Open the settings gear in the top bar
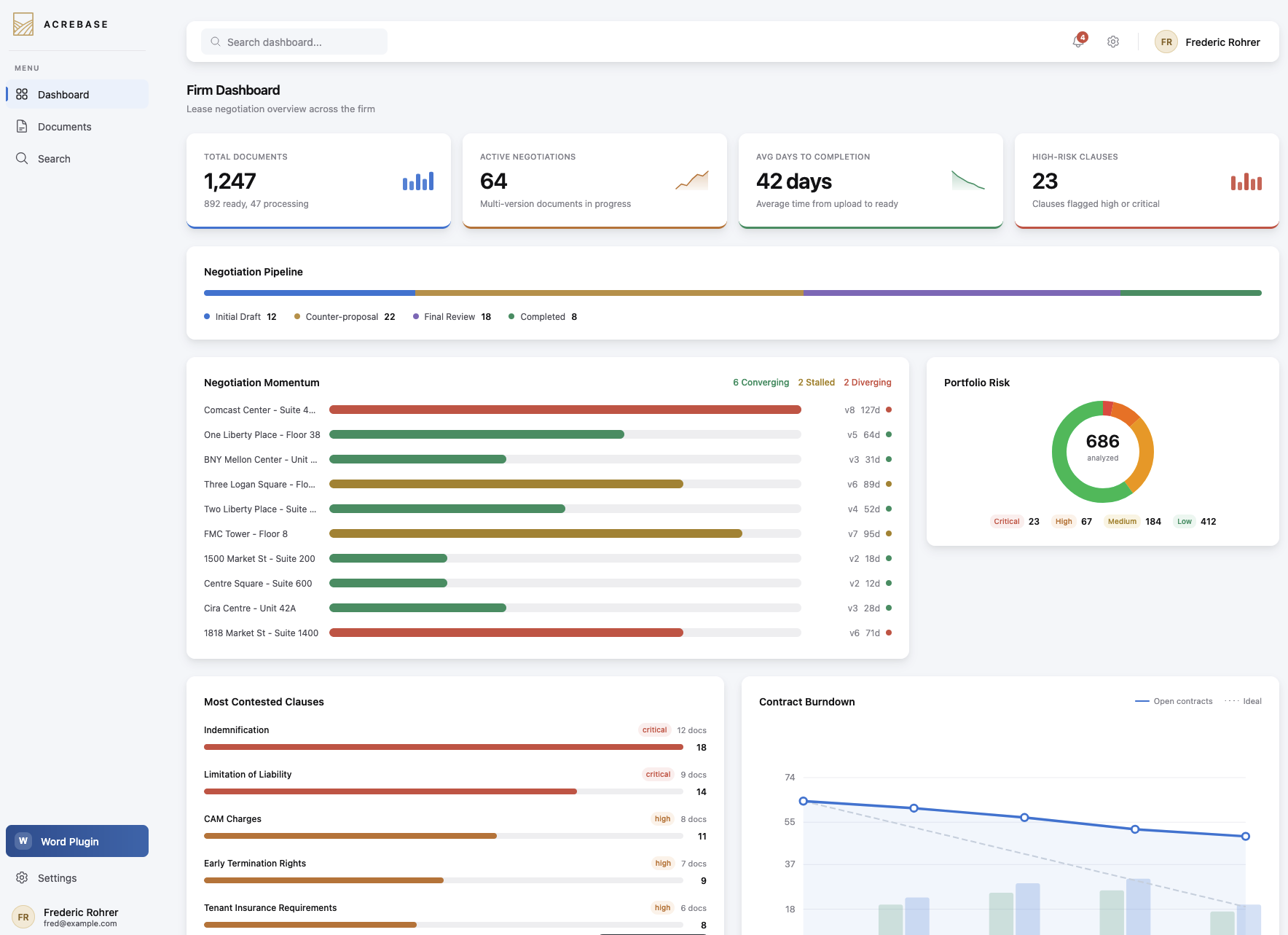This screenshot has width=1288, height=935. (1112, 42)
